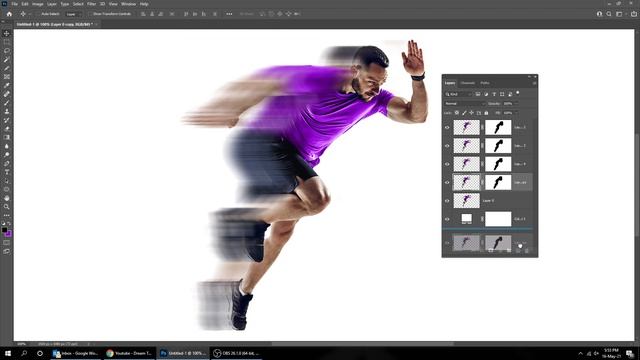Select the Rectangular Marquee tool
The width and height of the screenshot is (640, 360).
tap(7, 42)
